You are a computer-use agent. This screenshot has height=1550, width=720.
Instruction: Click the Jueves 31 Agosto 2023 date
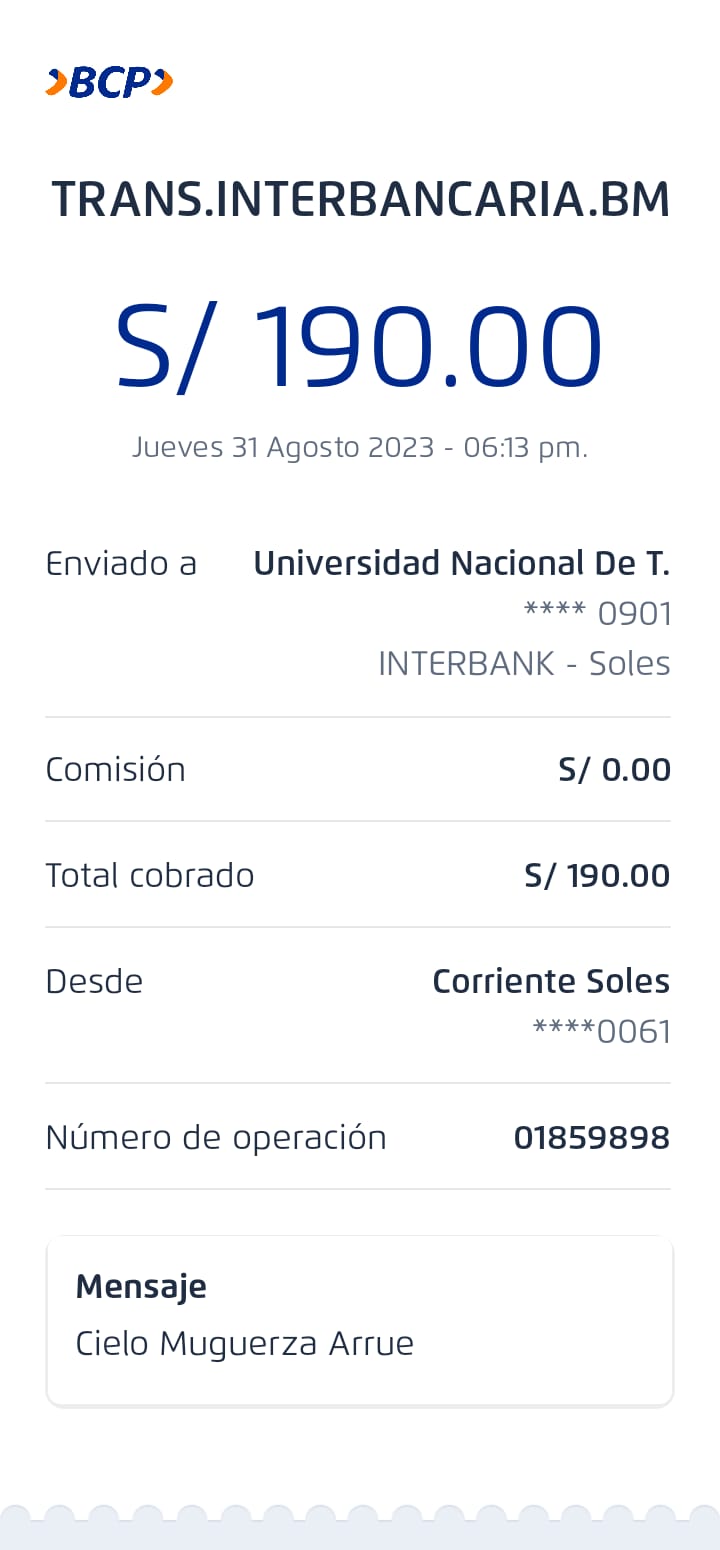tap(360, 447)
